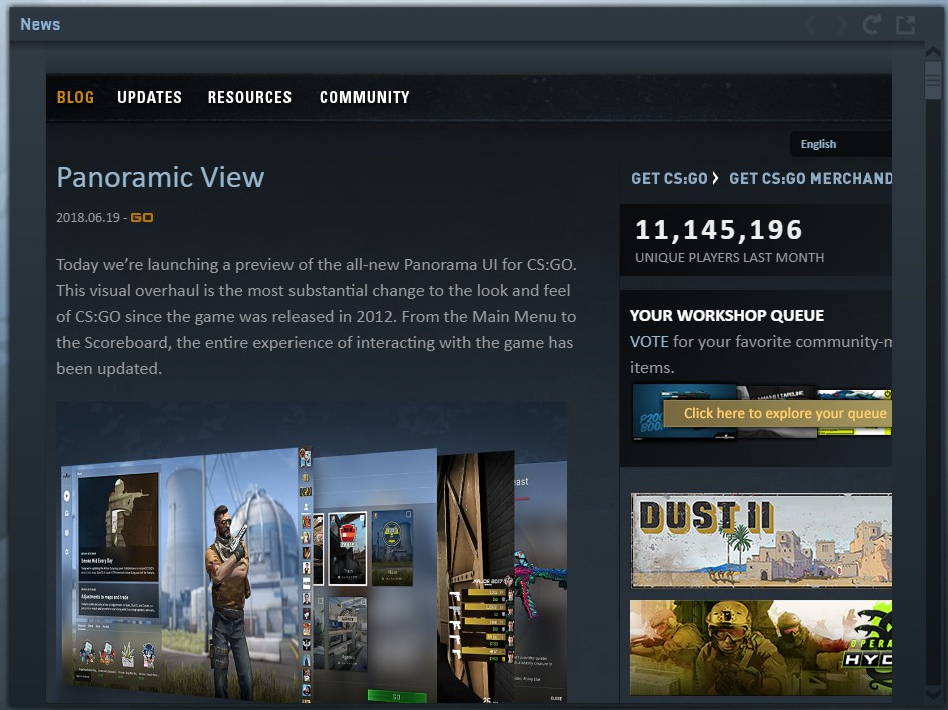Go back with the left arrow icon
The height and width of the screenshot is (710, 948).
[811, 25]
